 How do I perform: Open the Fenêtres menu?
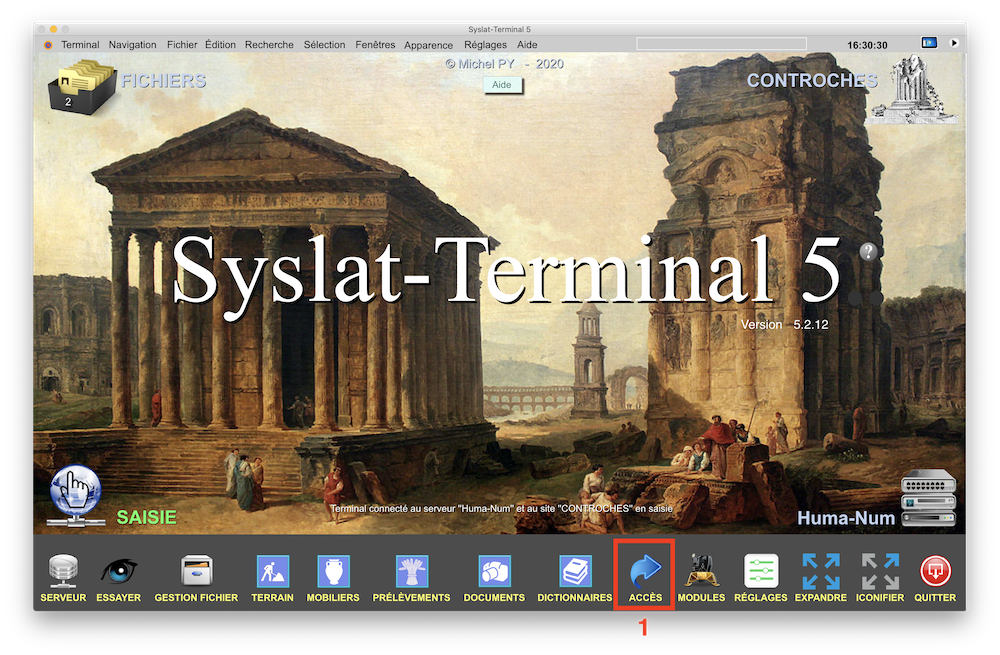click(375, 45)
